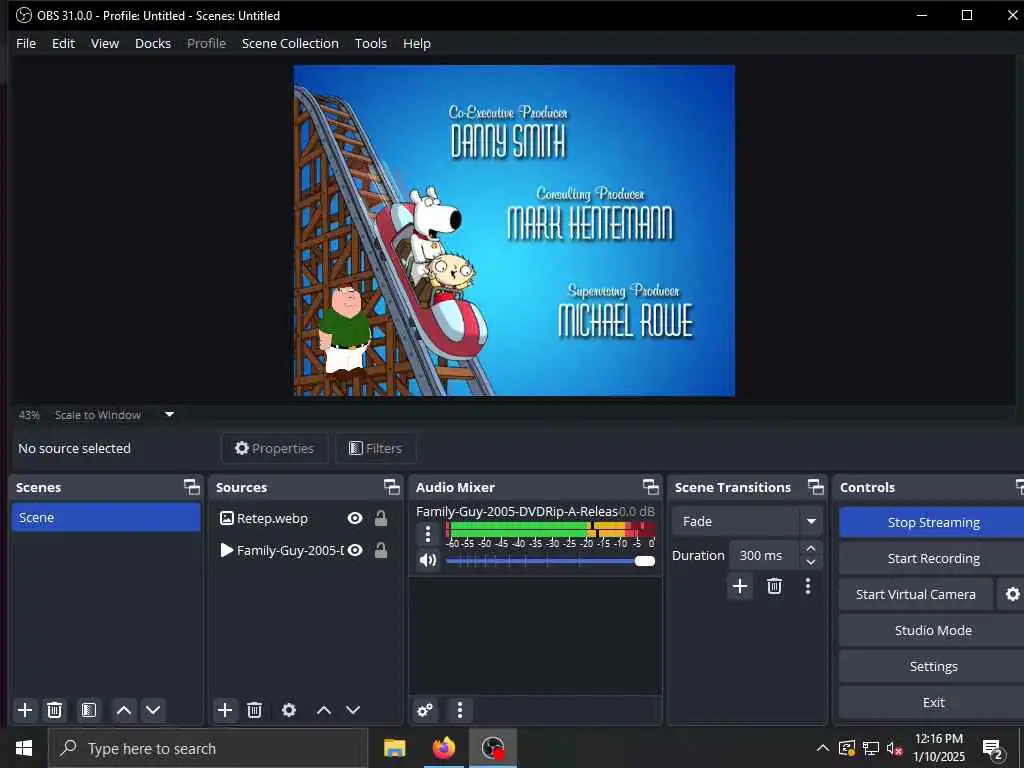The height and width of the screenshot is (768, 1024).
Task: Add a scene transition with plus icon
Action: click(740, 586)
